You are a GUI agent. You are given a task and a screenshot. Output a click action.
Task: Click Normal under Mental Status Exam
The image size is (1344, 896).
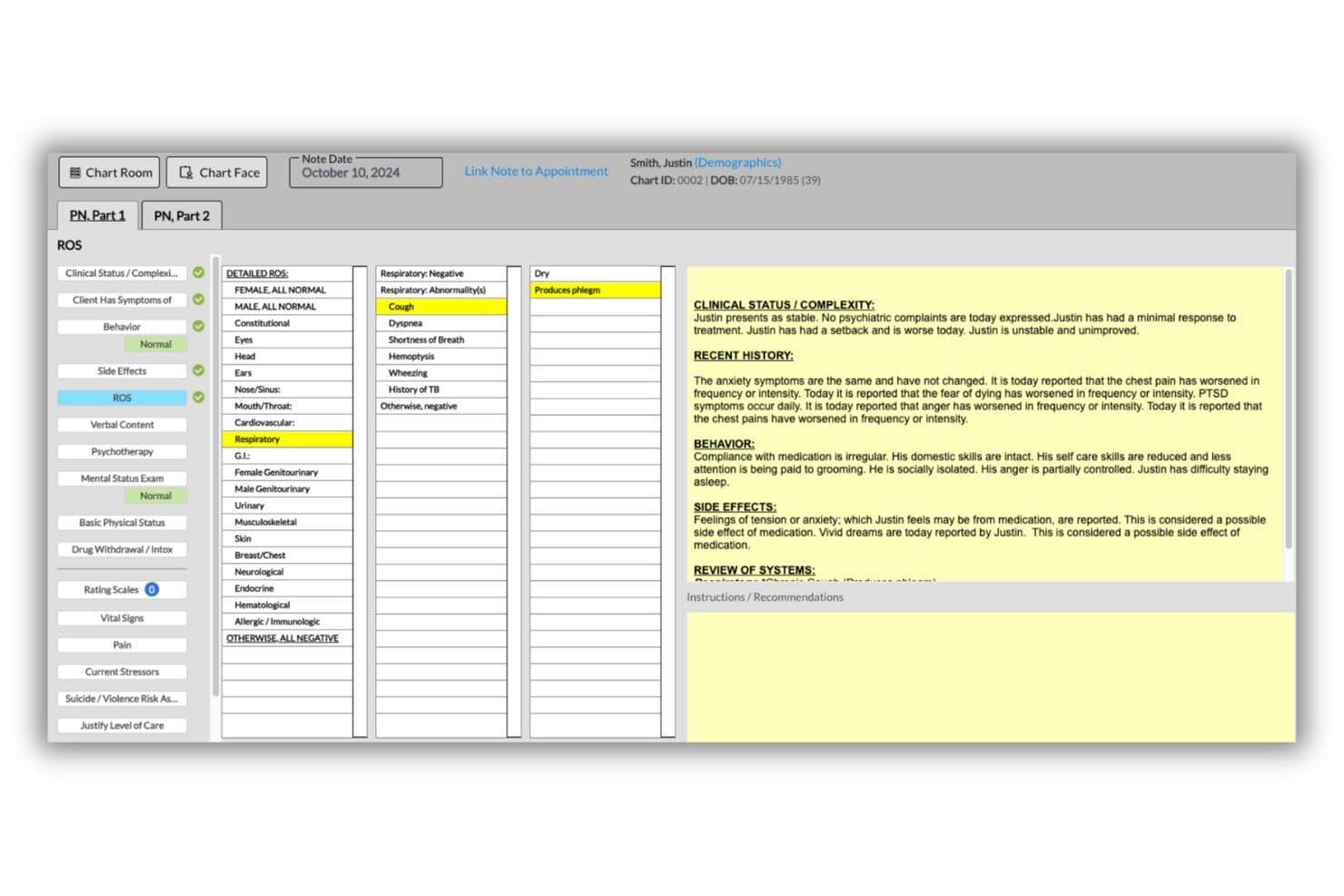155,496
